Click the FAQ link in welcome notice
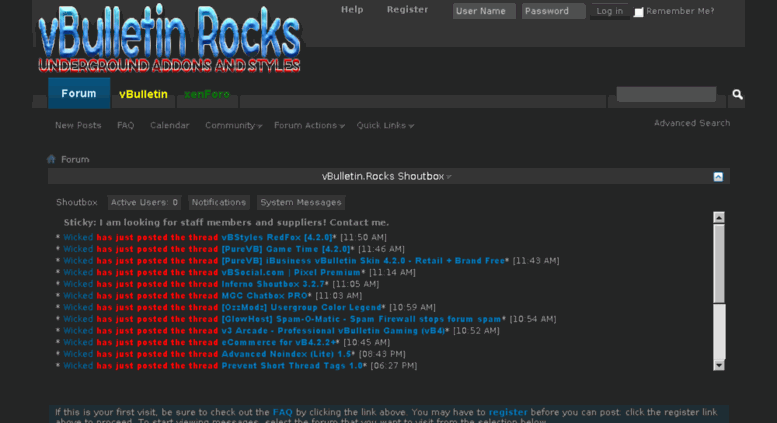 [x=282, y=412]
